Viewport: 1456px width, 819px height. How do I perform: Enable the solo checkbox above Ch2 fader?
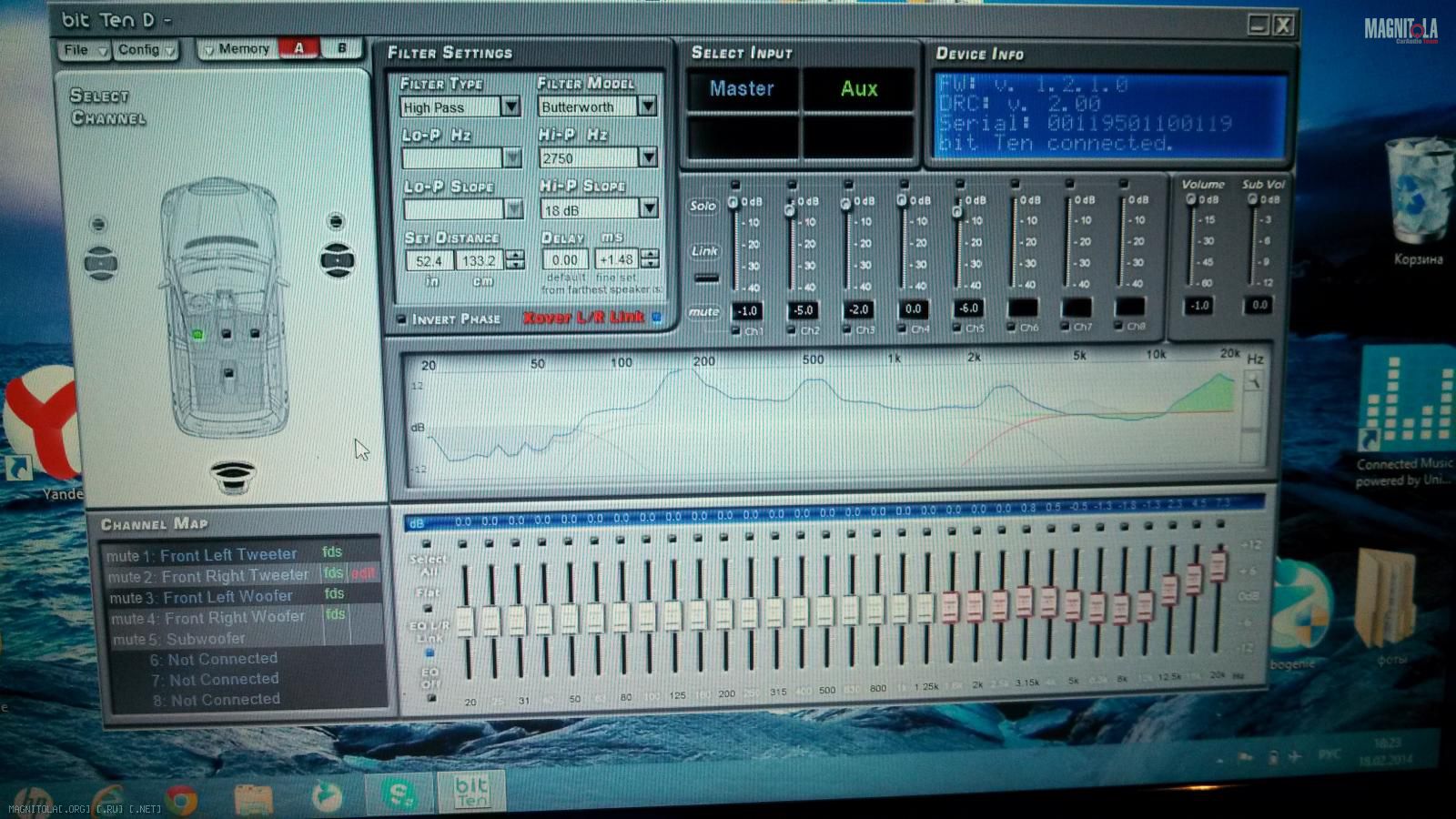click(791, 185)
